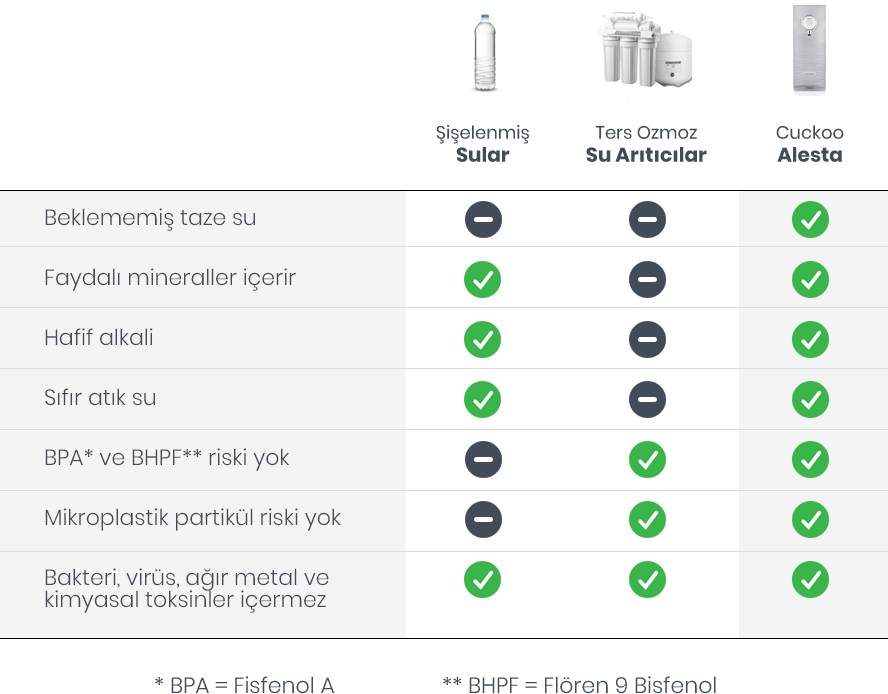888x694 pixels.
Task: Click the Ters Ozmoz Su Arıtıcılar heading
Action: pyautogui.click(x=646, y=144)
